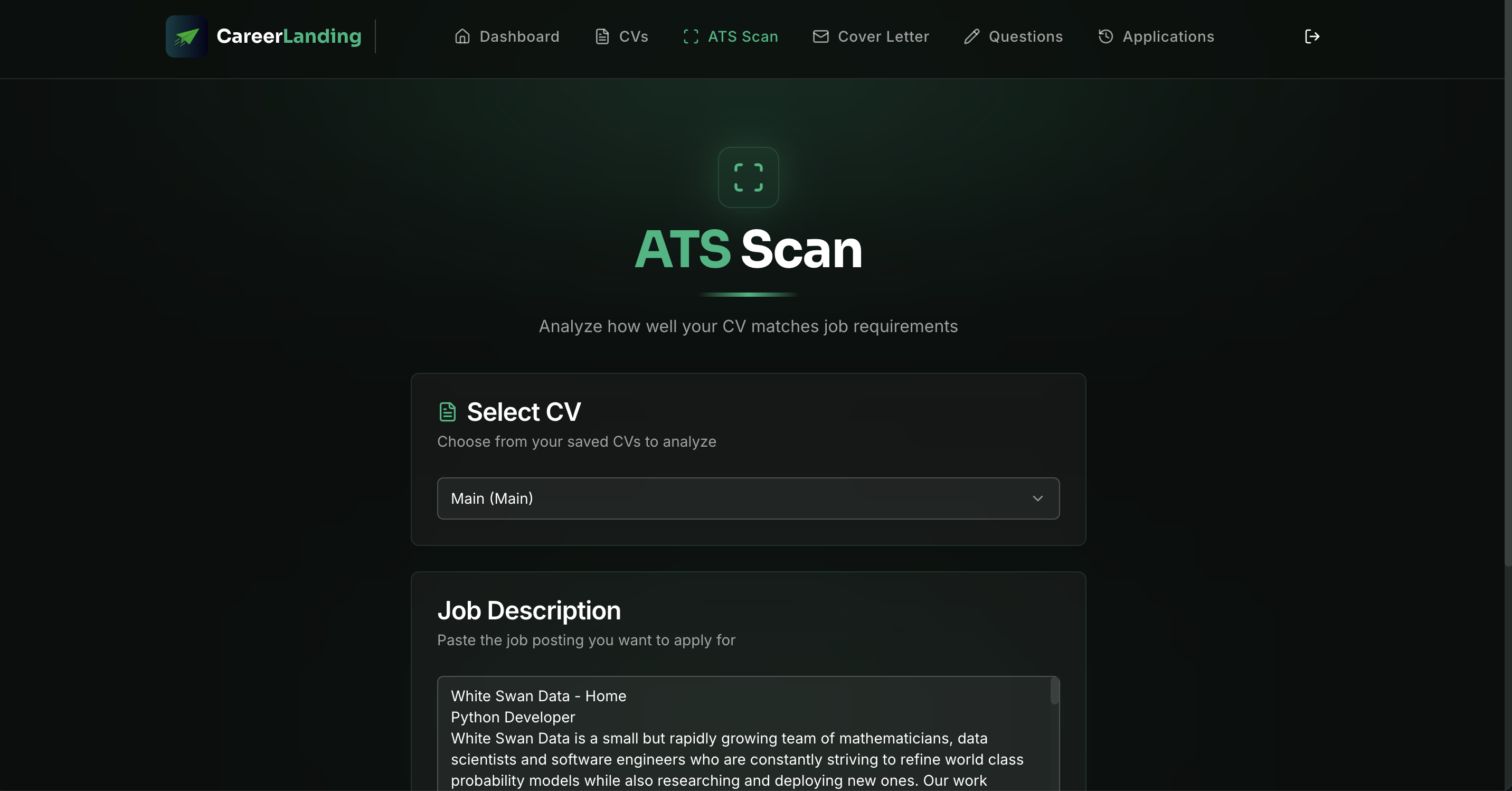Open the Questions section
This screenshot has width=1512, height=791.
point(1025,36)
